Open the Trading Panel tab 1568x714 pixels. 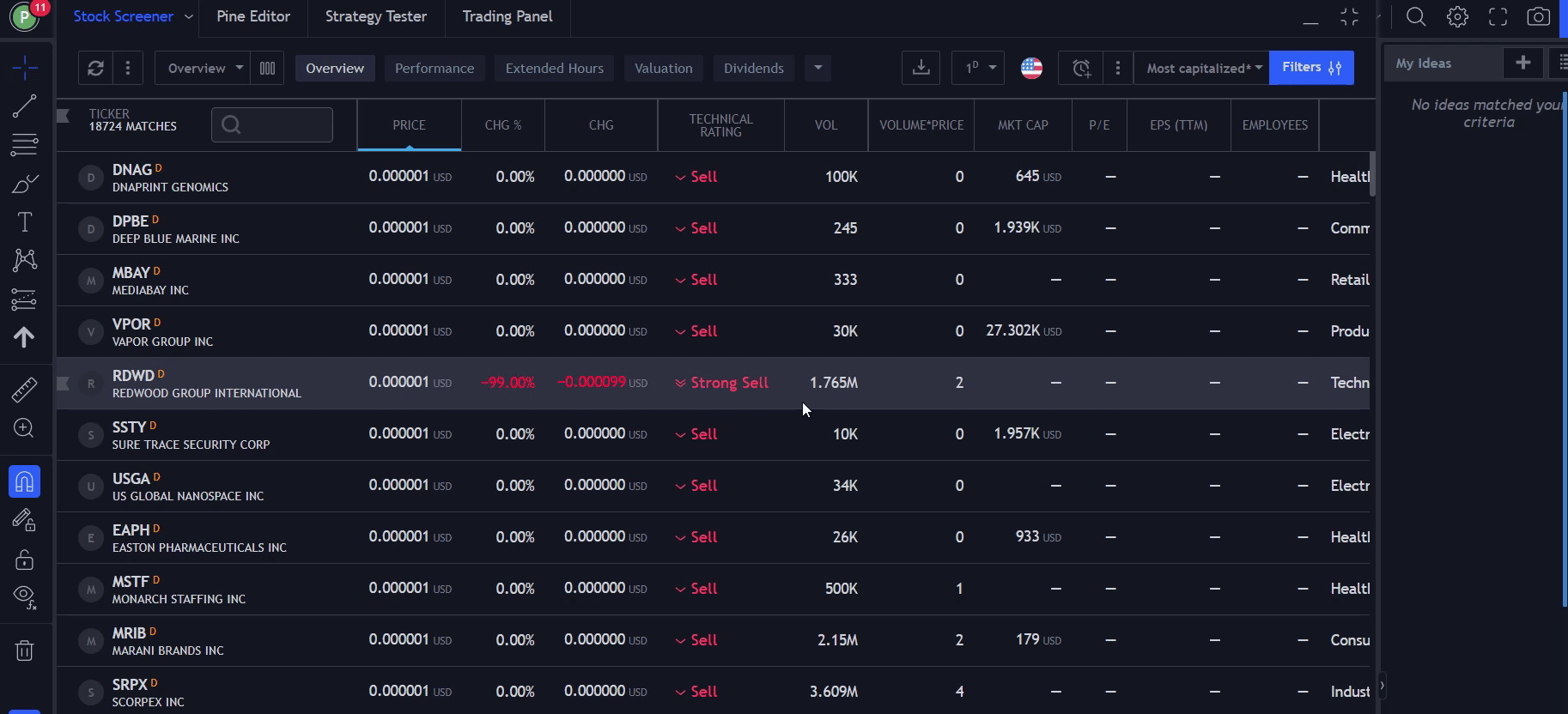coord(507,16)
